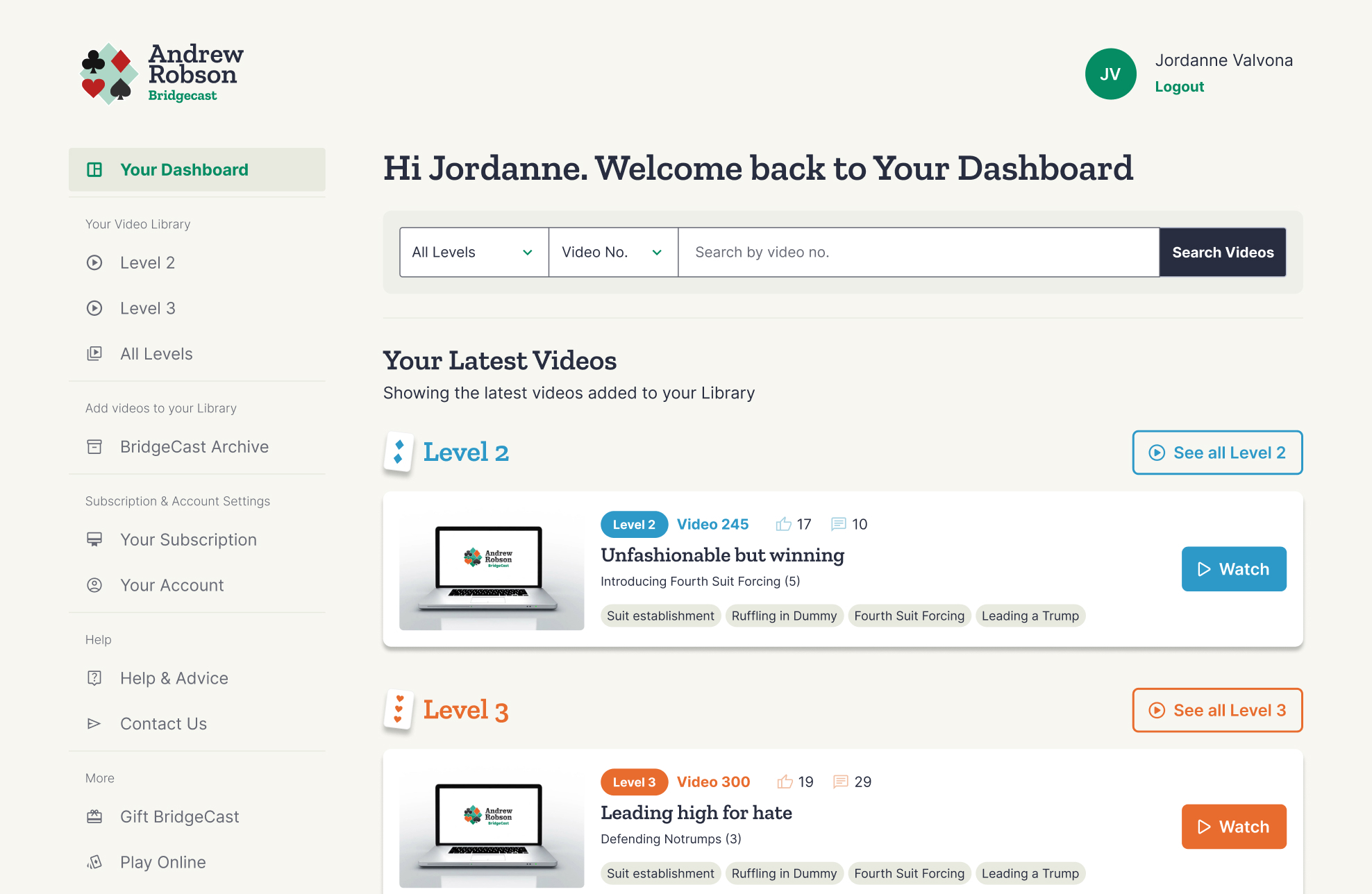Watch the Unfashionable but winning video
1372x894 pixels.
tap(1233, 568)
